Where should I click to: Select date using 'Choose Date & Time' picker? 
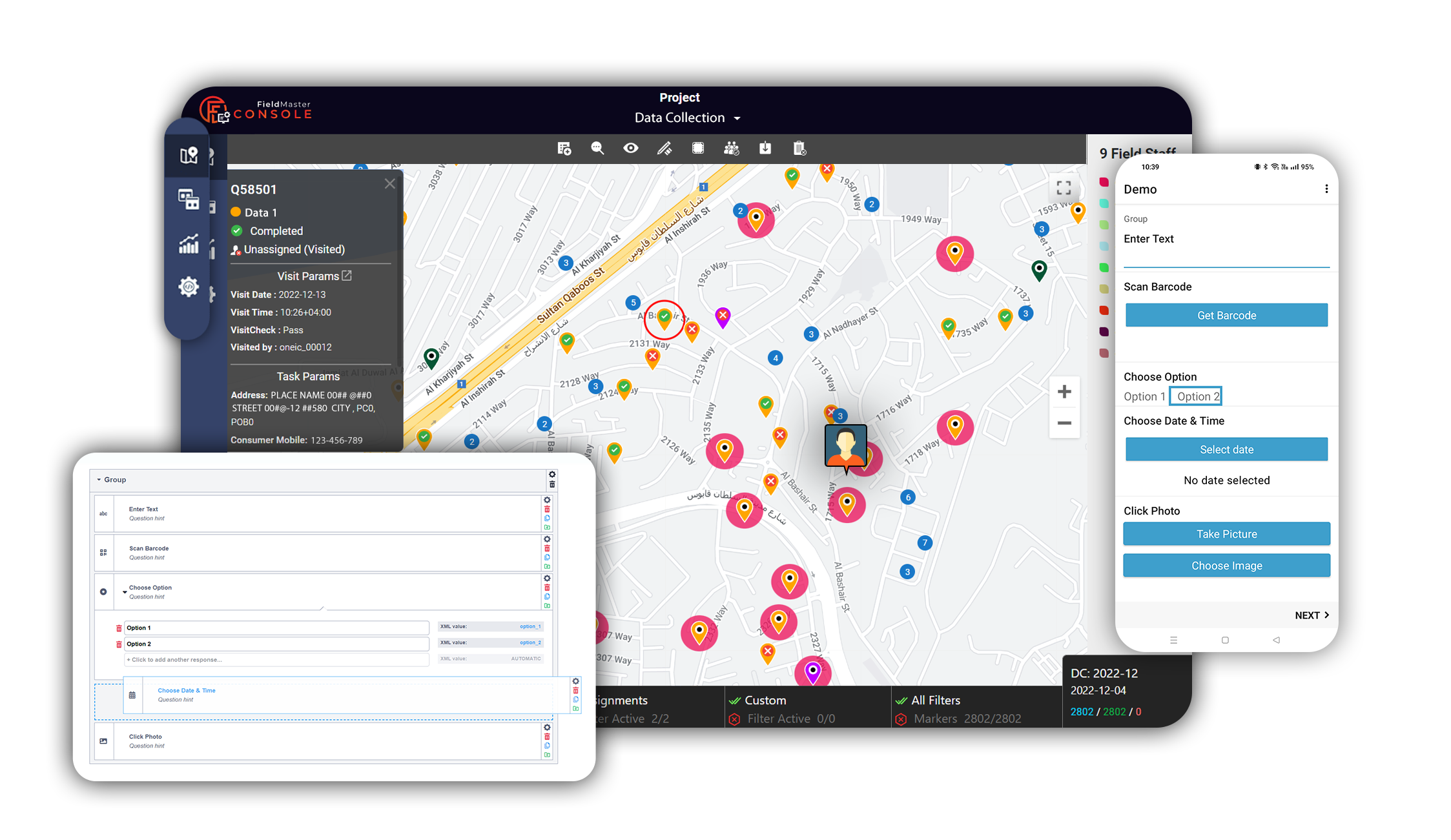(1225, 449)
